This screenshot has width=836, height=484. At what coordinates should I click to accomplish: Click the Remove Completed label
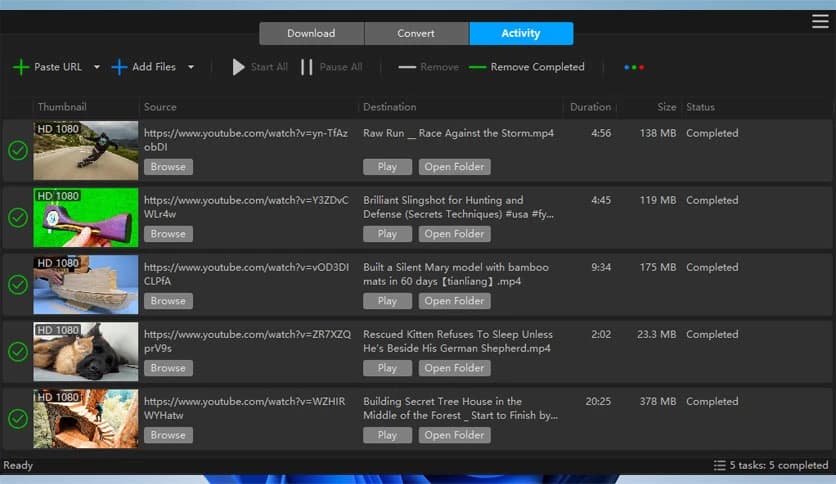point(537,67)
